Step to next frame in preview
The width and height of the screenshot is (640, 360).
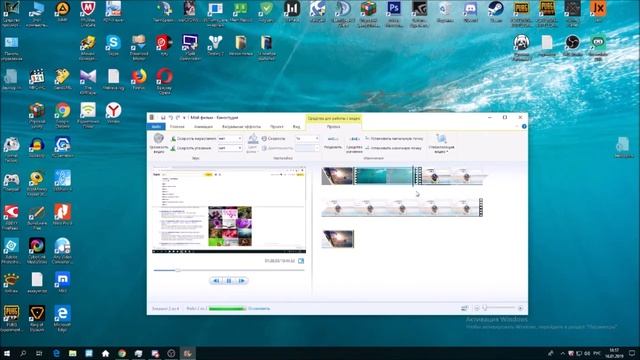click(x=242, y=281)
